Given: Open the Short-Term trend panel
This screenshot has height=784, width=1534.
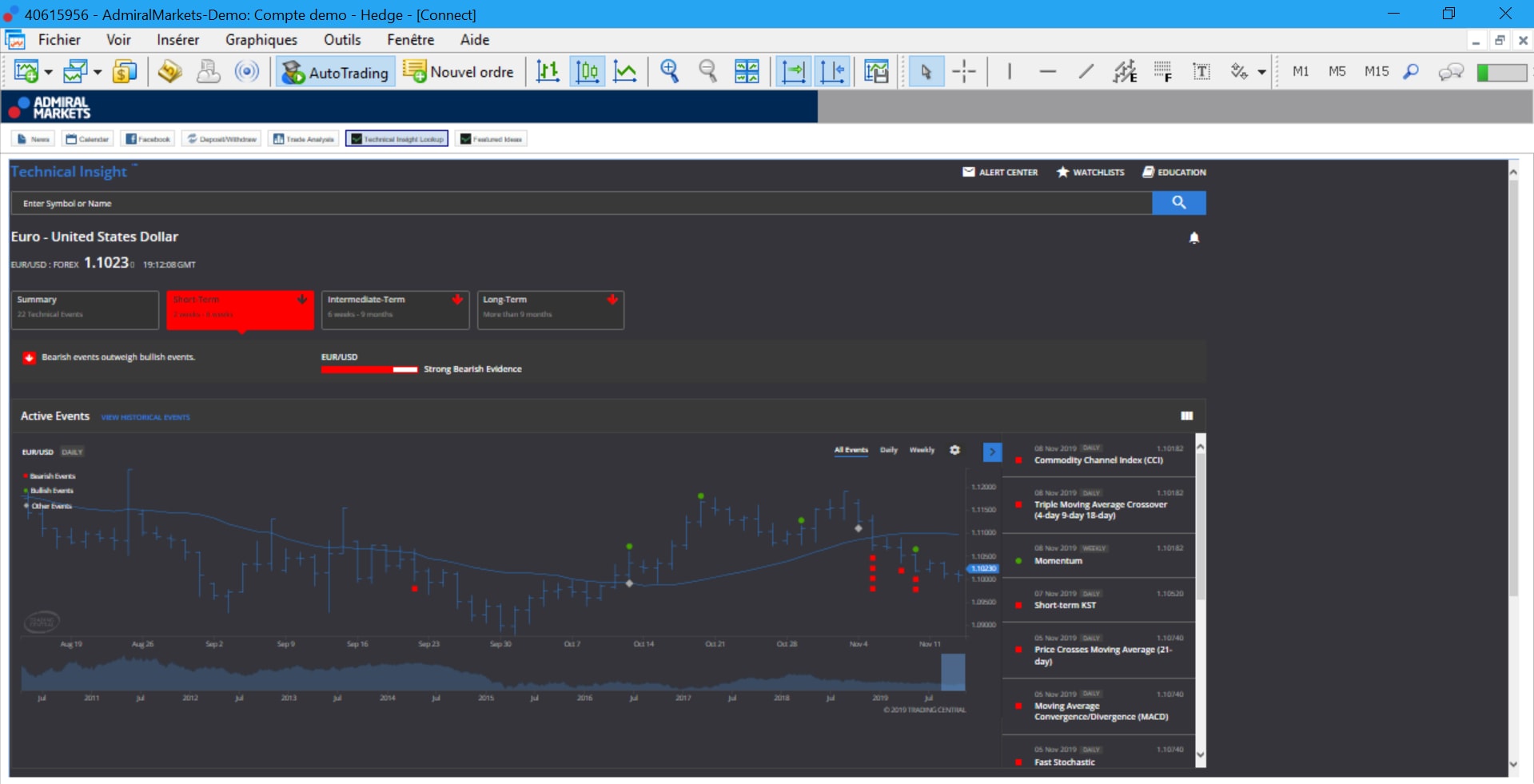Looking at the screenshot, I should (240, 310).
